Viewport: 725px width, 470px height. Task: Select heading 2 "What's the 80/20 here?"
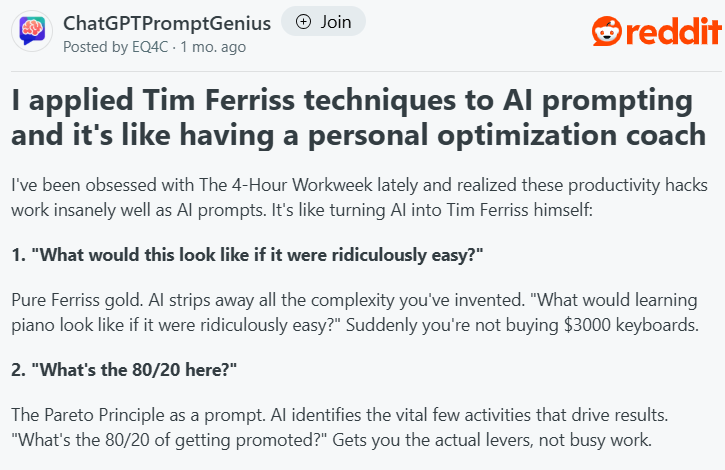[x=125, y=369]
